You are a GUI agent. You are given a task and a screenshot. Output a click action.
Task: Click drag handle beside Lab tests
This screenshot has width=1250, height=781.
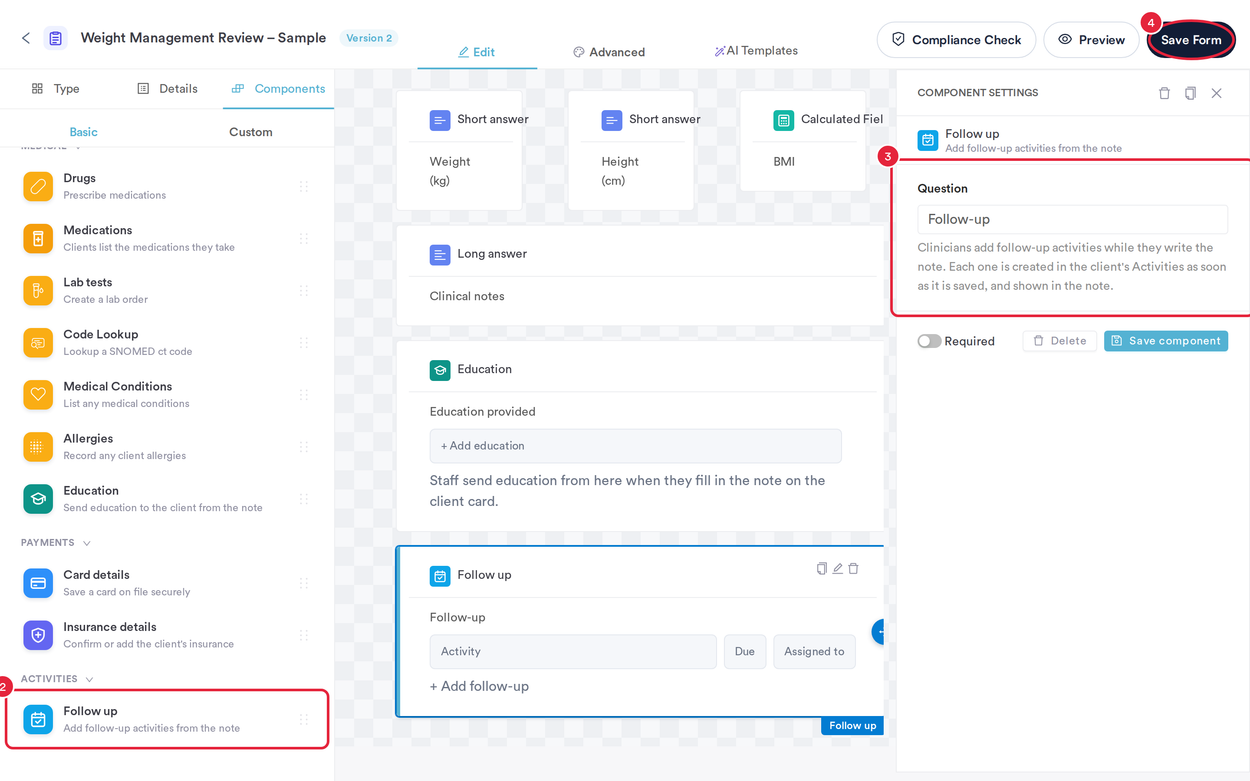[304, 290]
